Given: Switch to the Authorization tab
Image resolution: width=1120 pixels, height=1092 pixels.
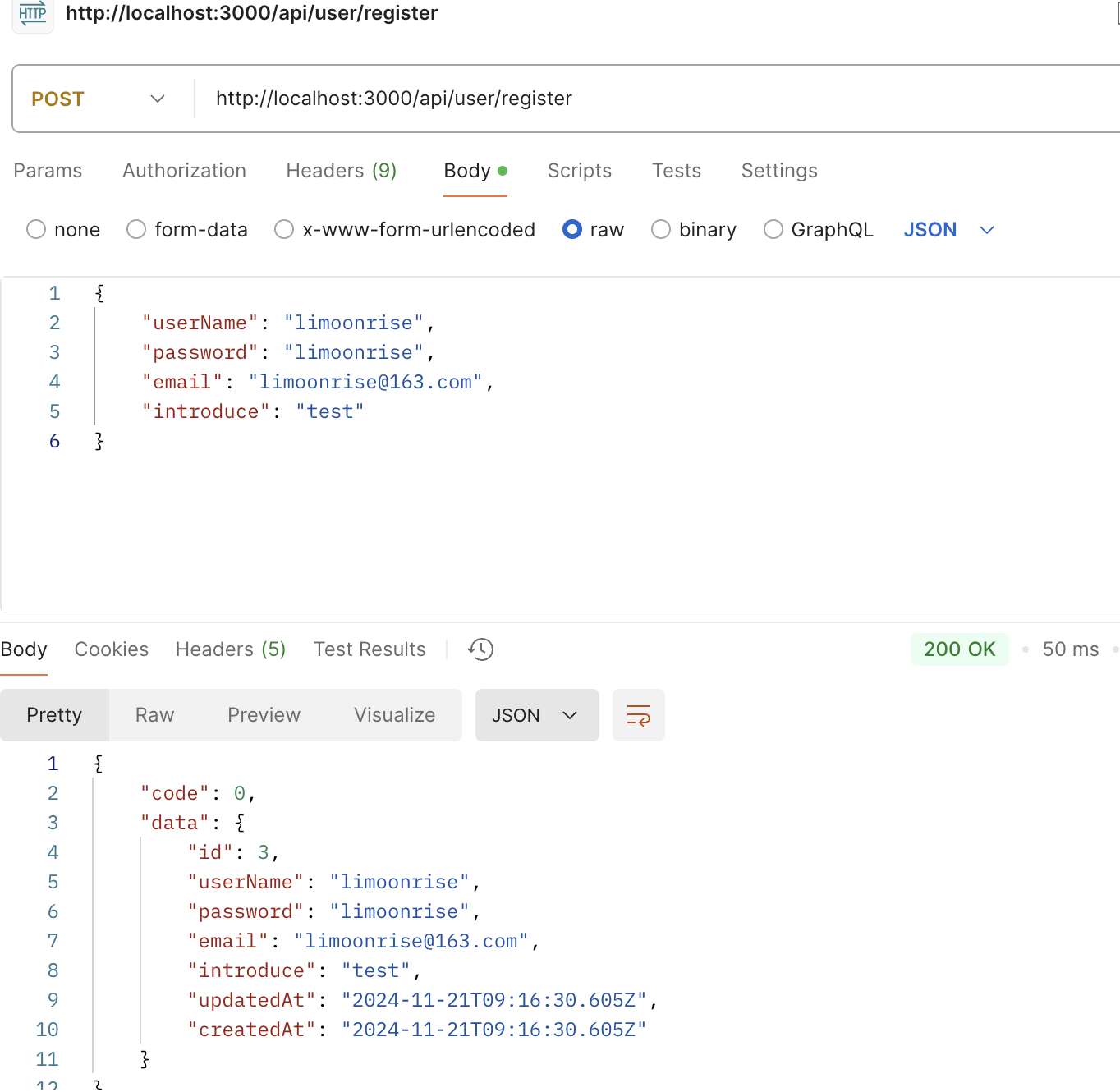Looking at the screenshot, I should (184, 171).
